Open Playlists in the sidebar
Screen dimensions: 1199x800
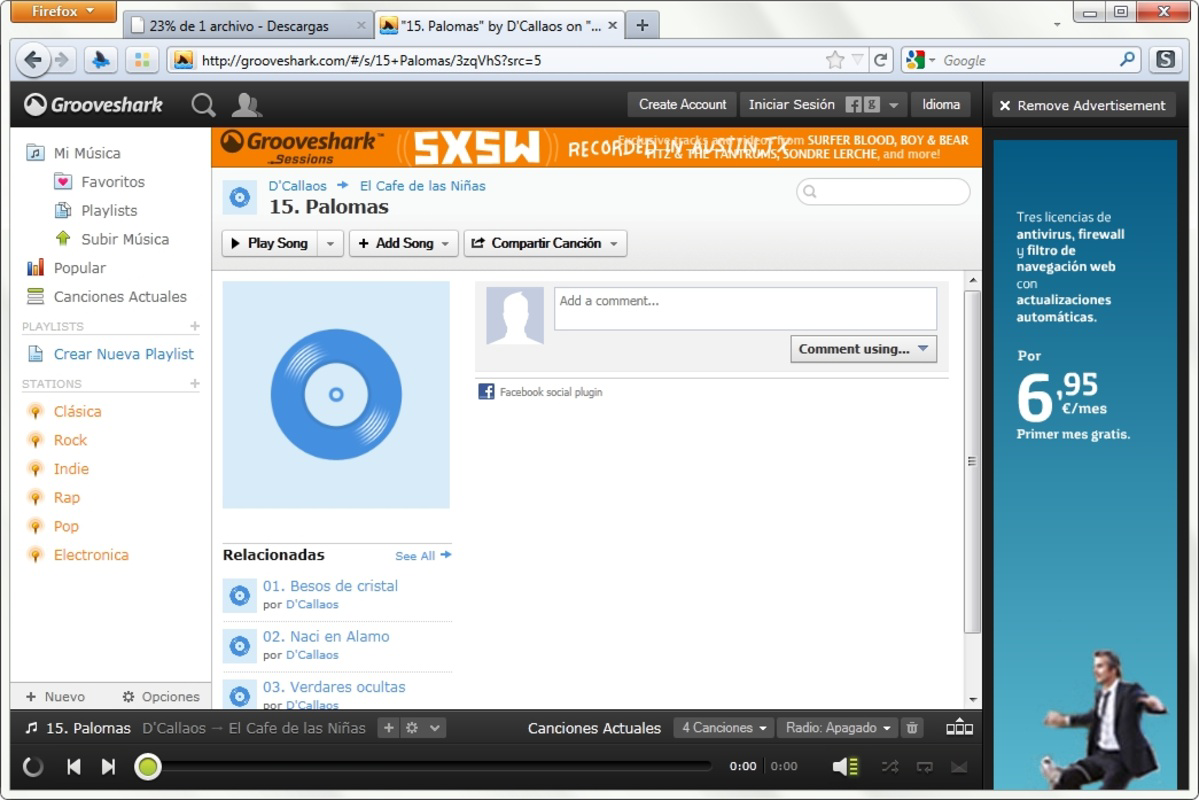96,210
